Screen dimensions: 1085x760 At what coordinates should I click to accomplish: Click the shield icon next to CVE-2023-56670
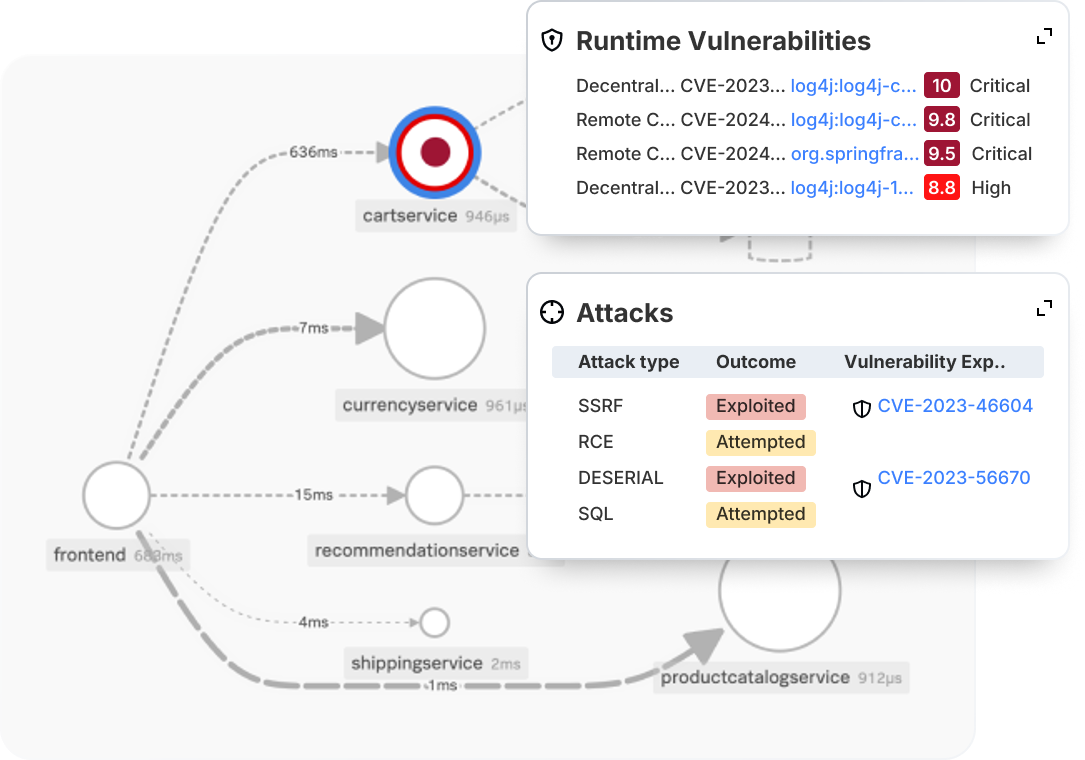(x=861, y=489)
